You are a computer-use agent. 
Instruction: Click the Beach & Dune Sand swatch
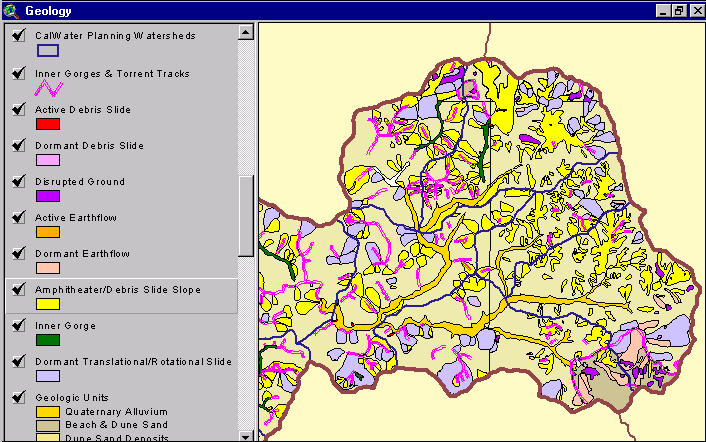(x=48, y=425)
